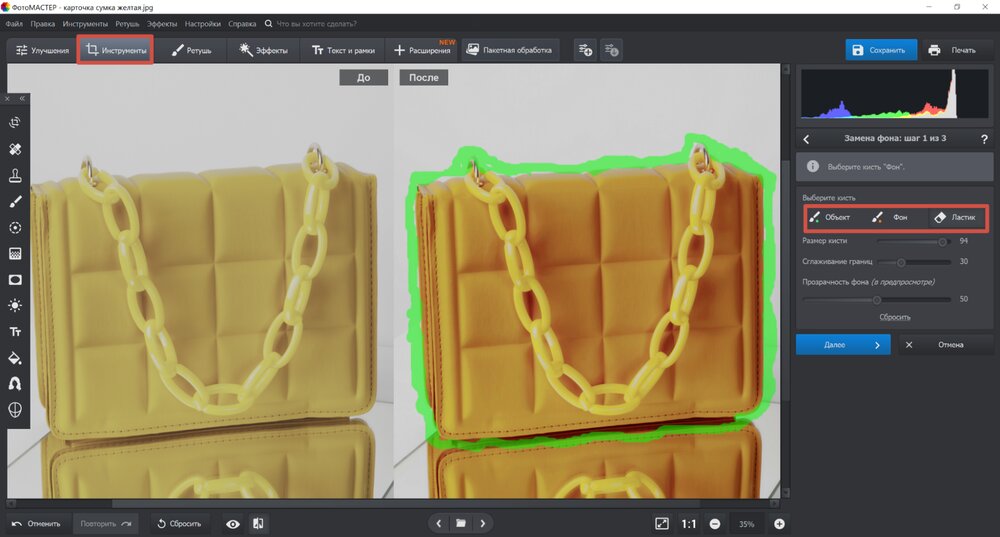The width and height of the screenshot is (1000, 537).
Task: Select the paint bucket fill tool
Action: (15, 357)
